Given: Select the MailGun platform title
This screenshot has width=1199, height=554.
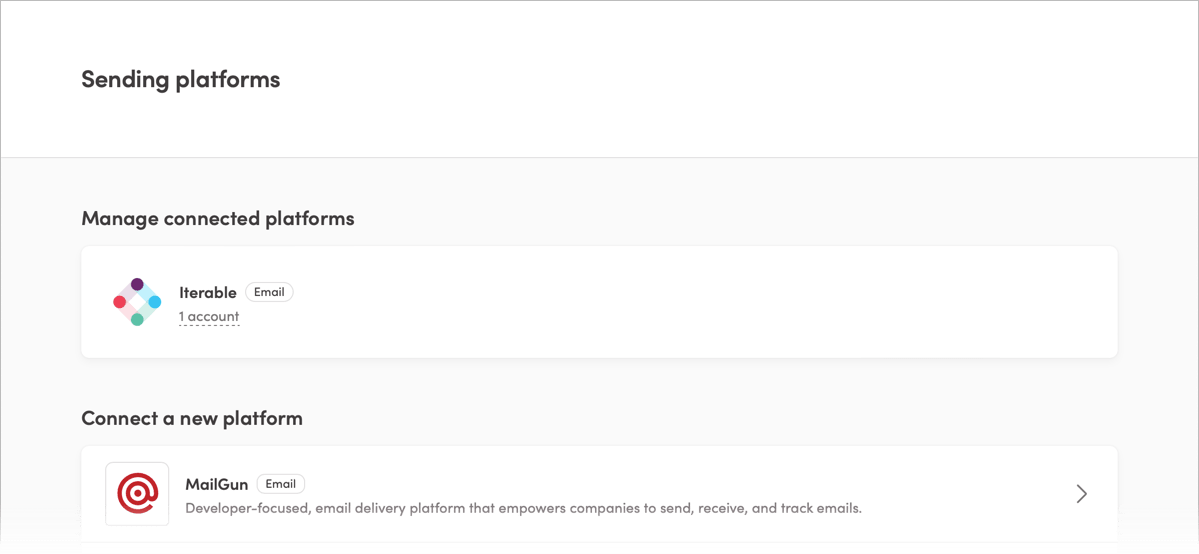Looking at the screenshot, I should coord(216,484).
